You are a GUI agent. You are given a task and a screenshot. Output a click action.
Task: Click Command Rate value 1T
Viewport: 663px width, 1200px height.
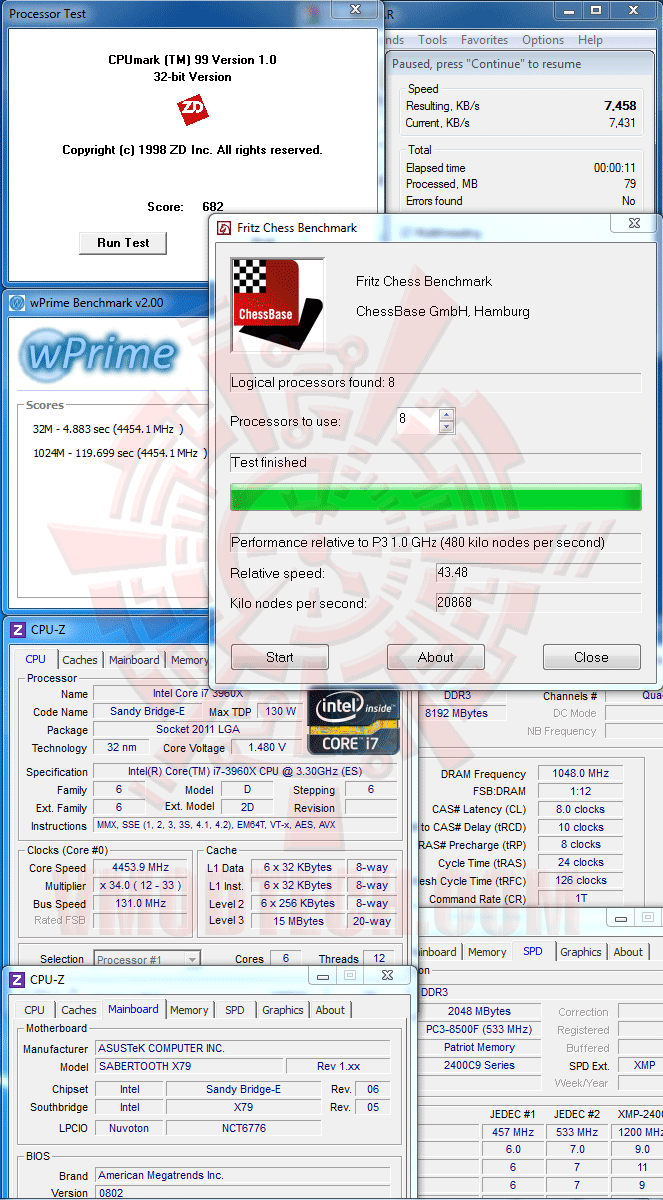(581, 899)
